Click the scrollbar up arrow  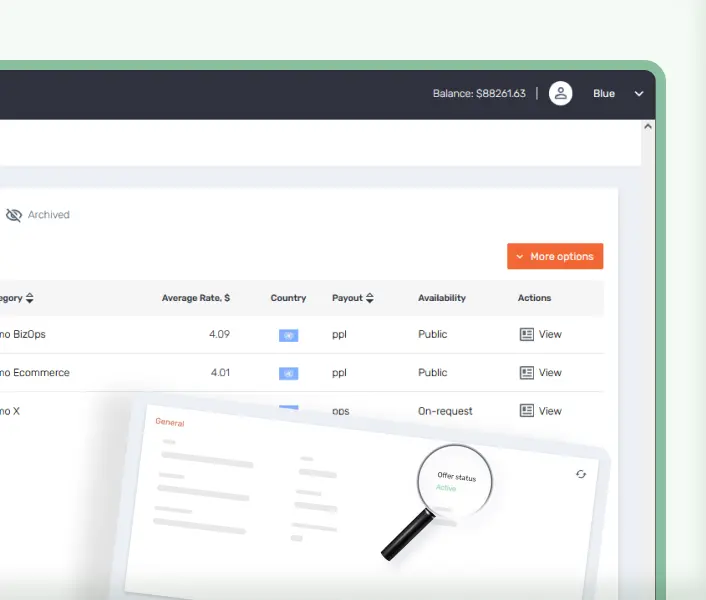648,127
